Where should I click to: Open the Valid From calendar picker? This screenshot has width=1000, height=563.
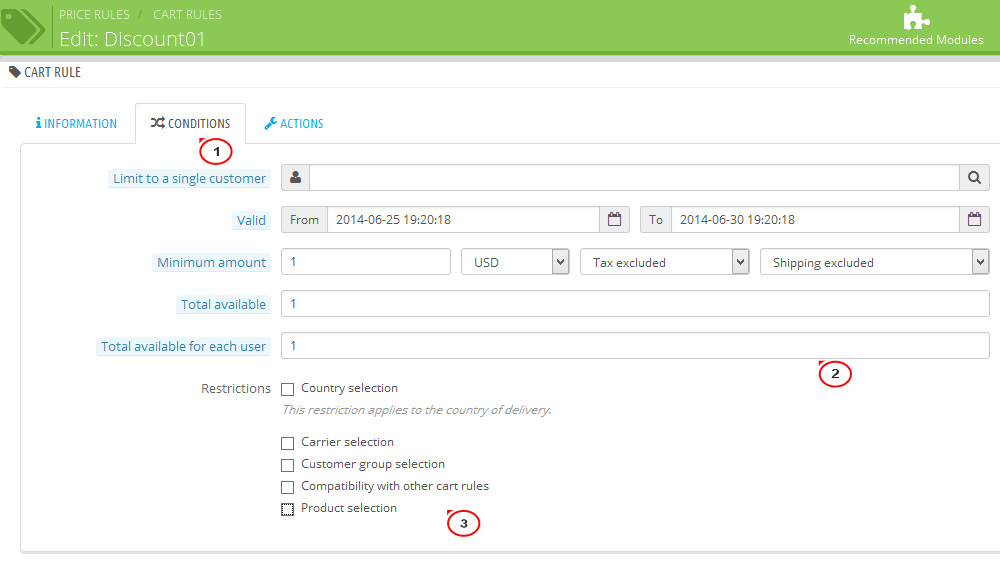pos(614,219)
